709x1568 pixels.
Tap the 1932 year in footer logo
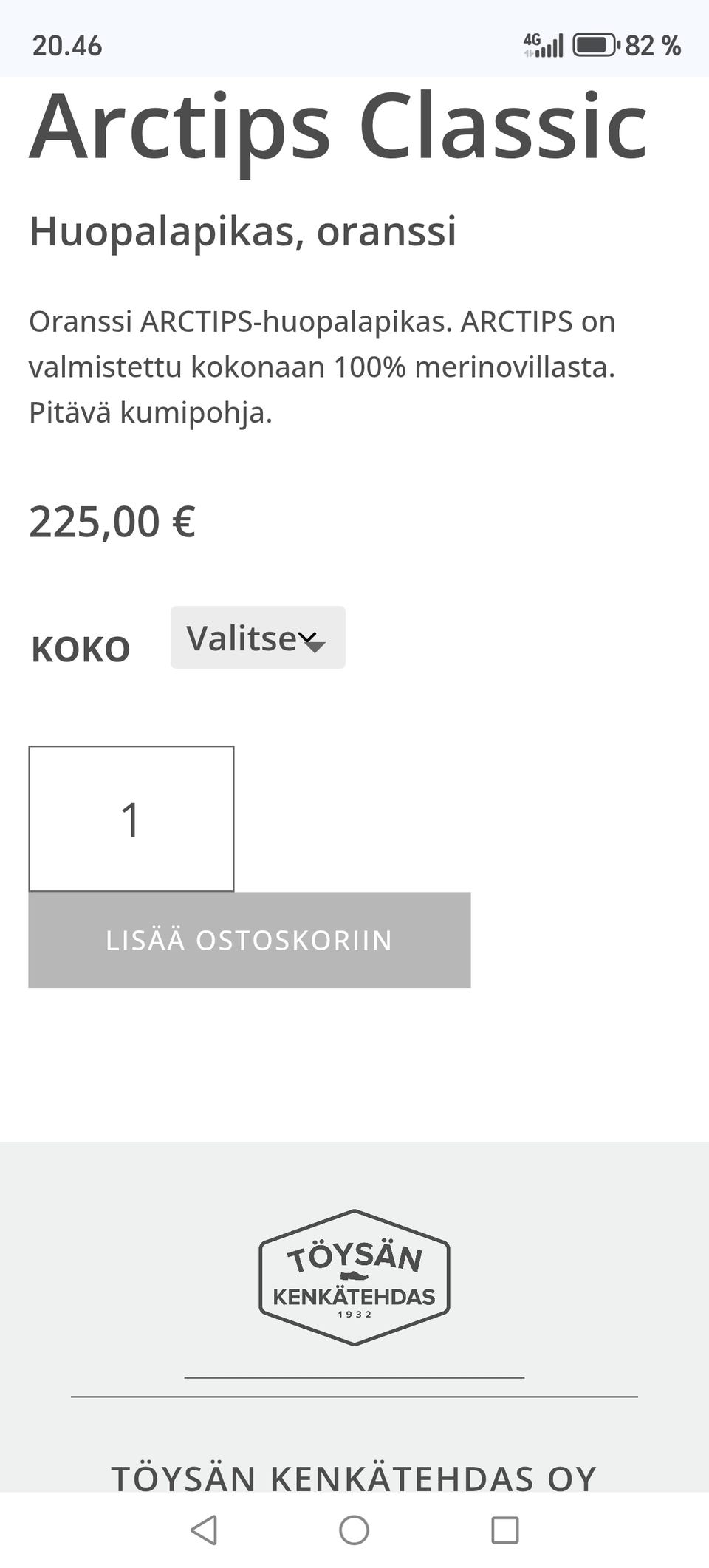point(354,1315)
